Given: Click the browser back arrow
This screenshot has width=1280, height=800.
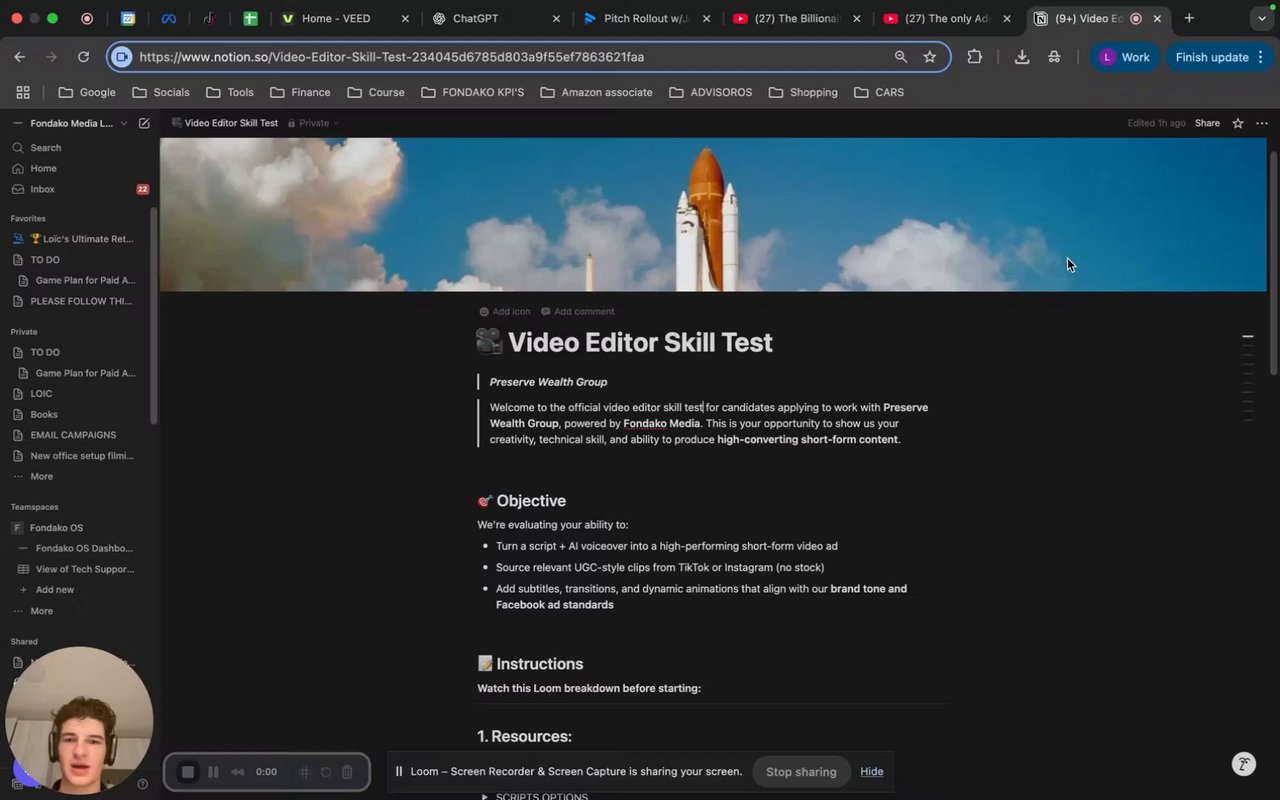Looking at the screenshot, I should (x=19, y=57).
